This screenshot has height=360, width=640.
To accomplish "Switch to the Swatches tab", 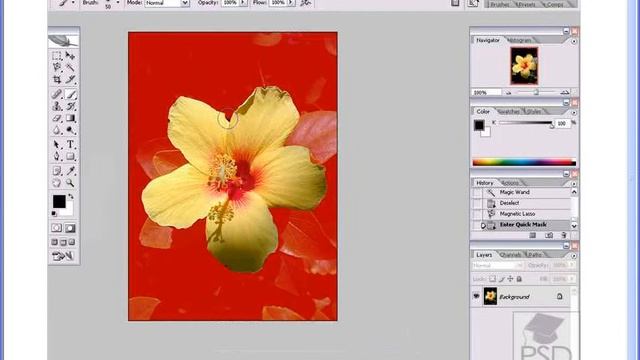I will pyautogui.click(x=509, y=111).
